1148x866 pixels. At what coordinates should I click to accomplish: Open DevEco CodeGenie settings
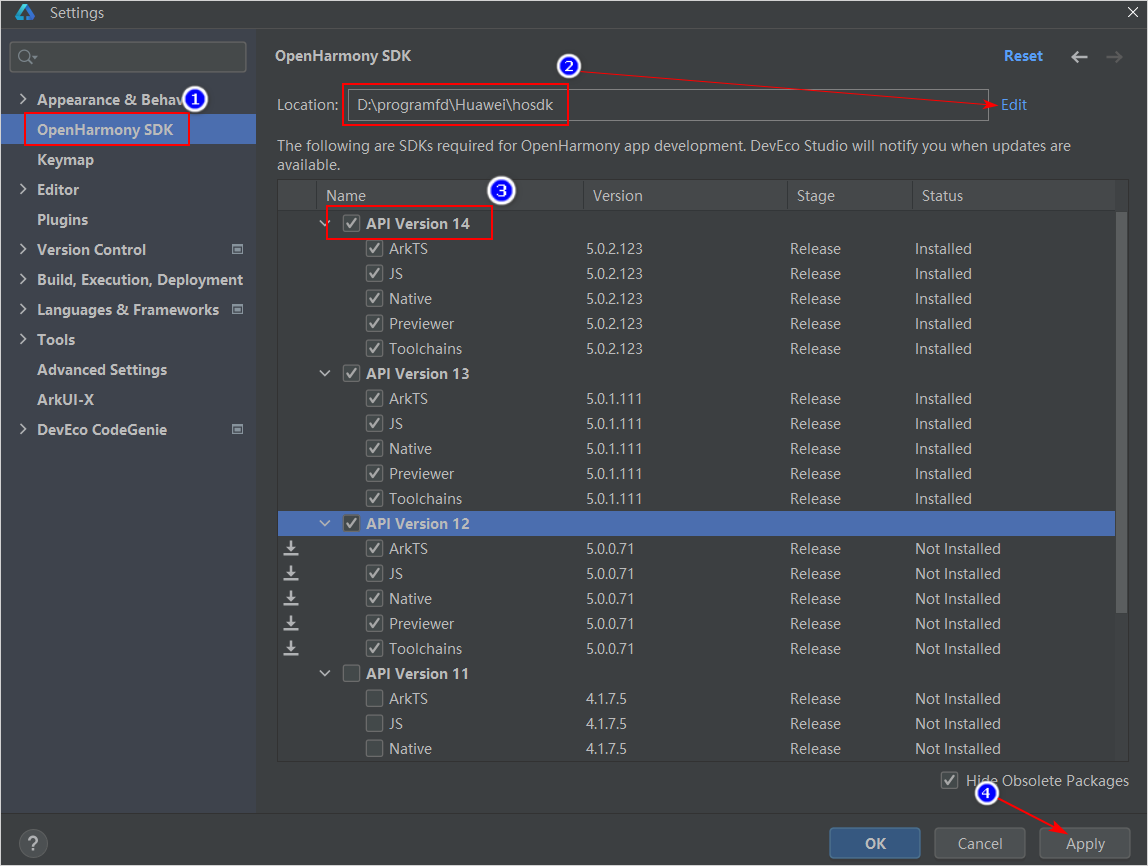(102, 430)
